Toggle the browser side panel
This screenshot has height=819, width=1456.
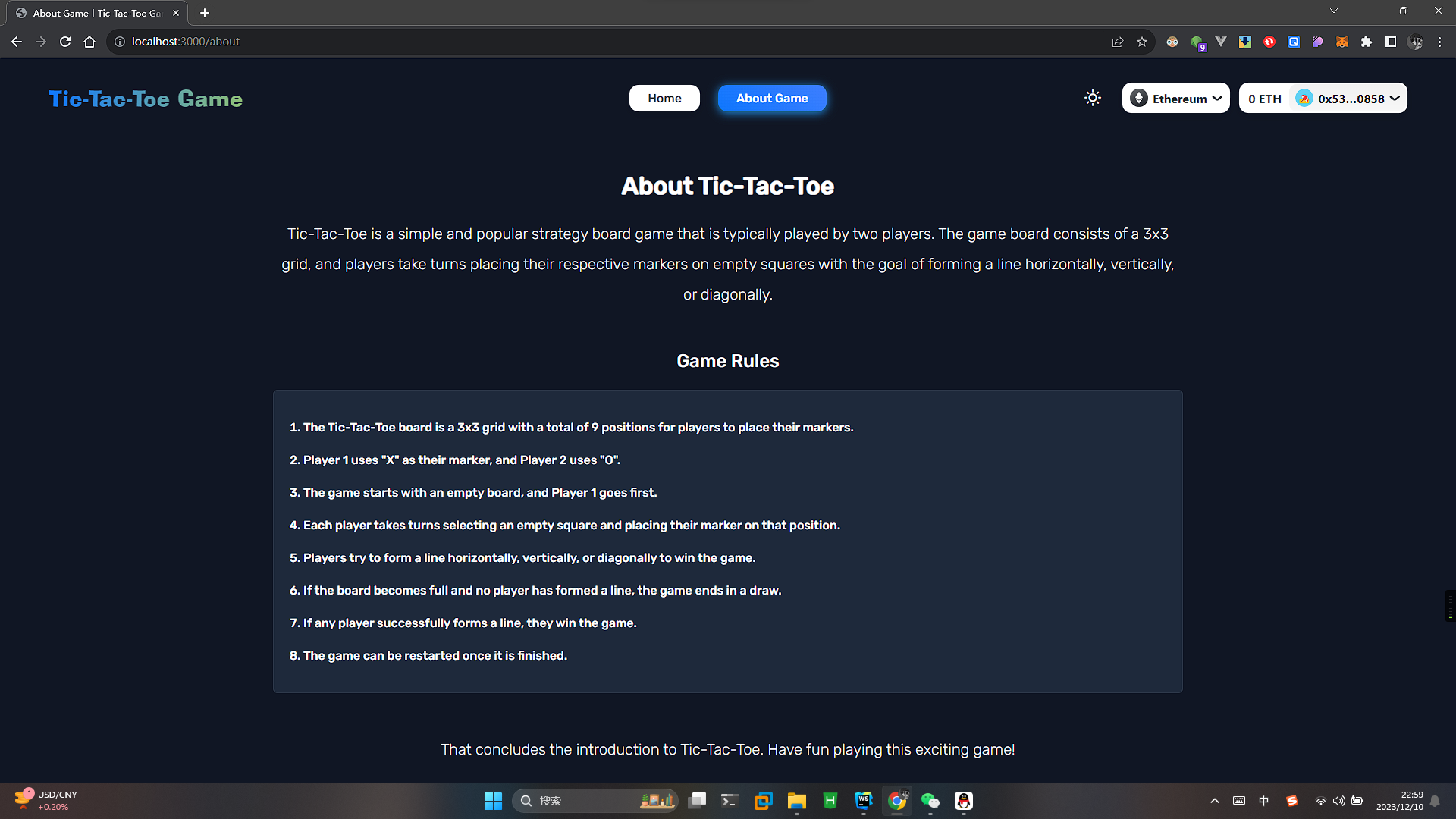pos(1390,42)
